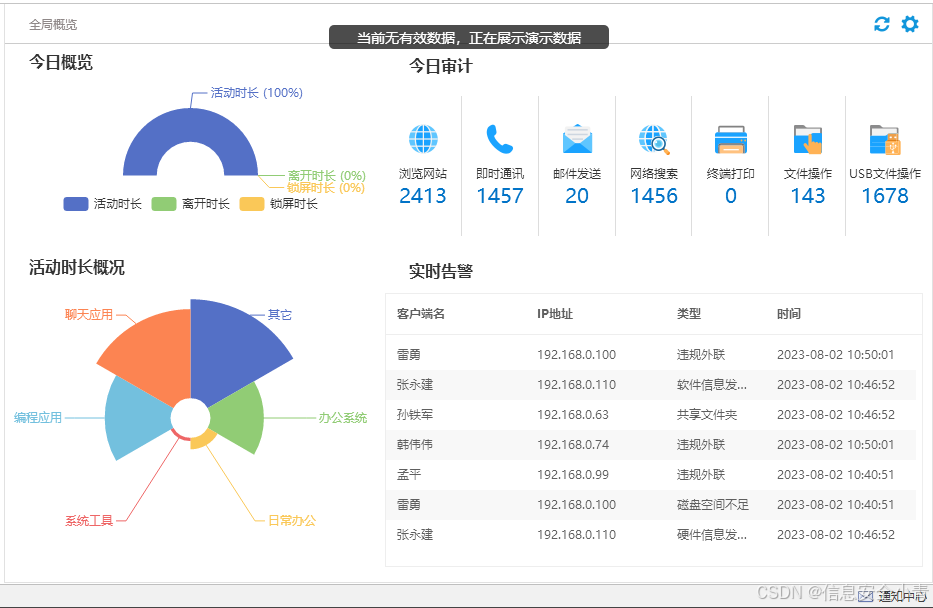Click the 时间 column header

pyautogui.click(x=788, y=314)
